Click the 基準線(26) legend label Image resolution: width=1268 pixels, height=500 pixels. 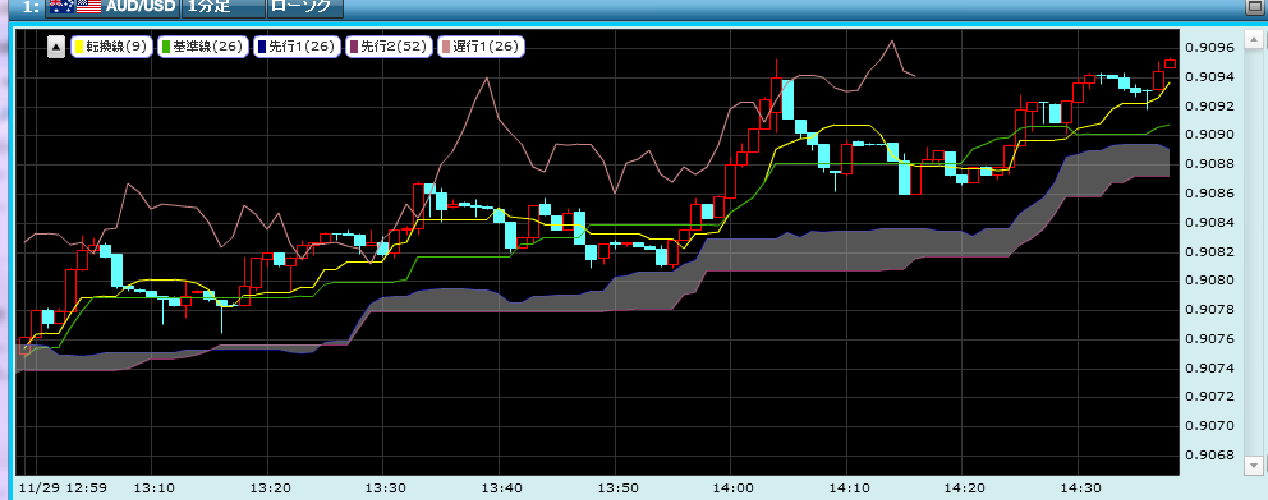[x=204, y=46]
